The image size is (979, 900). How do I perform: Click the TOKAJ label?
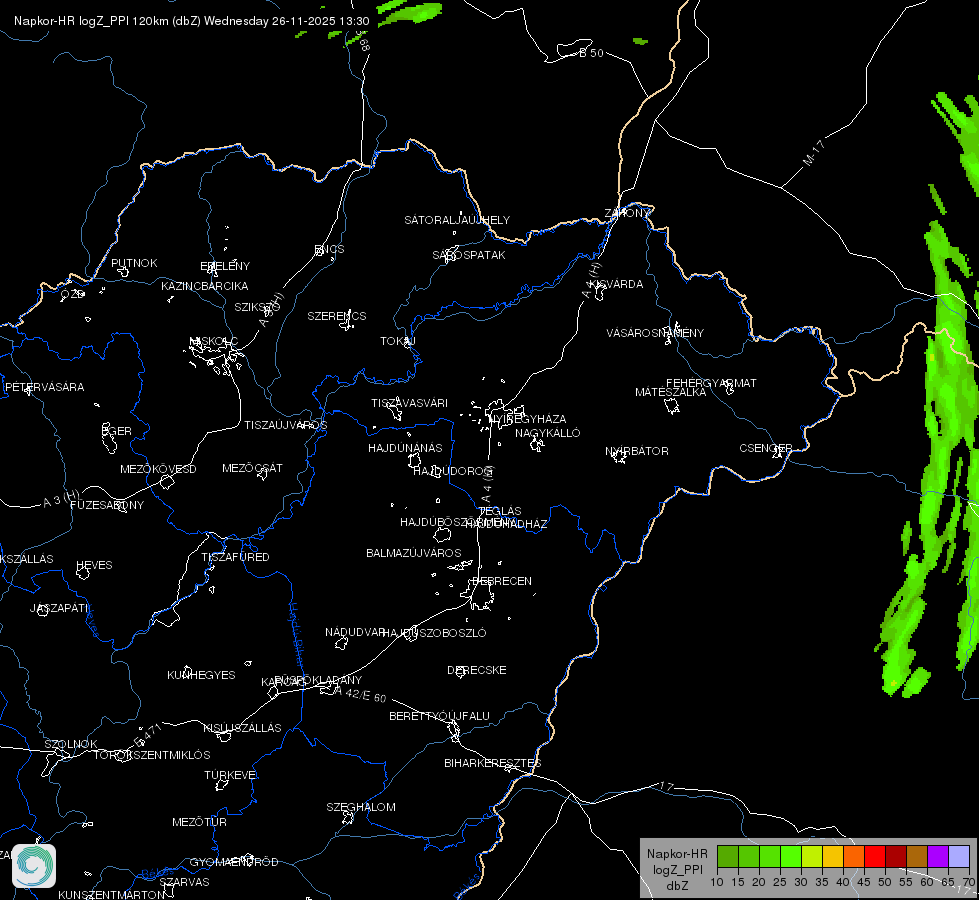click(398, 341)
